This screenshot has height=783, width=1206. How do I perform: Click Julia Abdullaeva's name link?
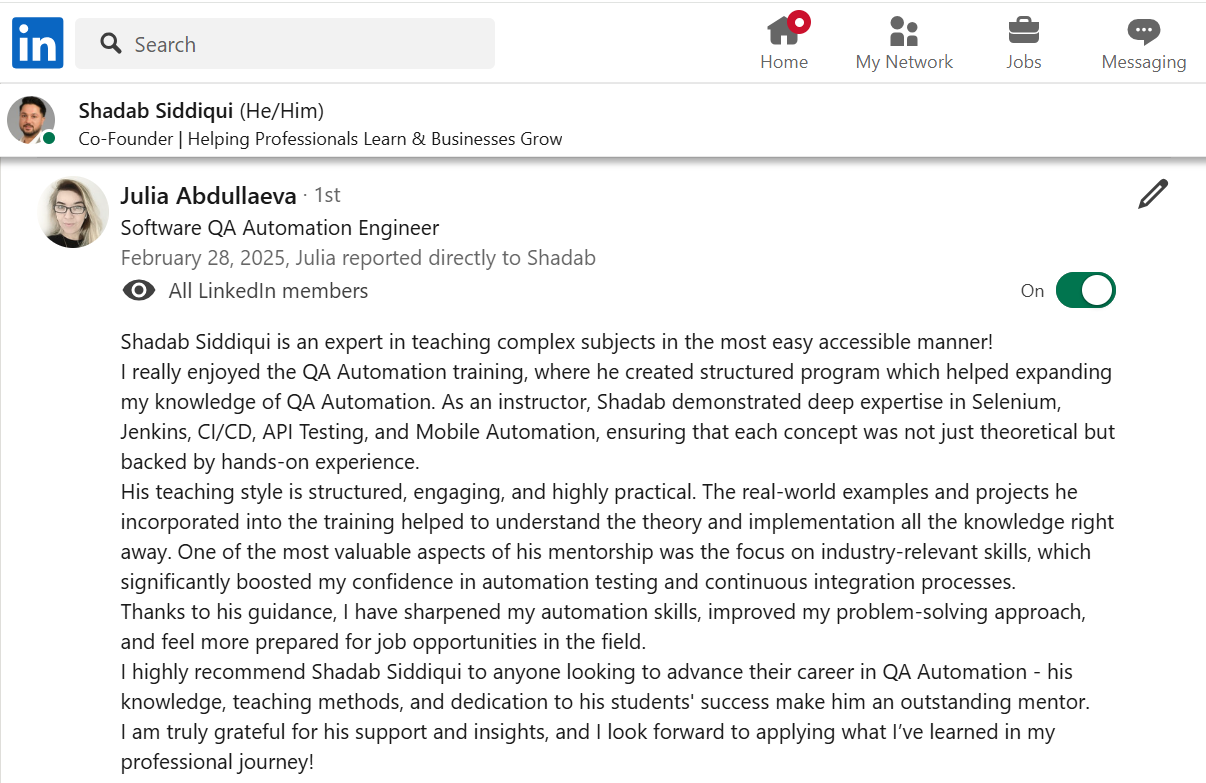[208, 195]
